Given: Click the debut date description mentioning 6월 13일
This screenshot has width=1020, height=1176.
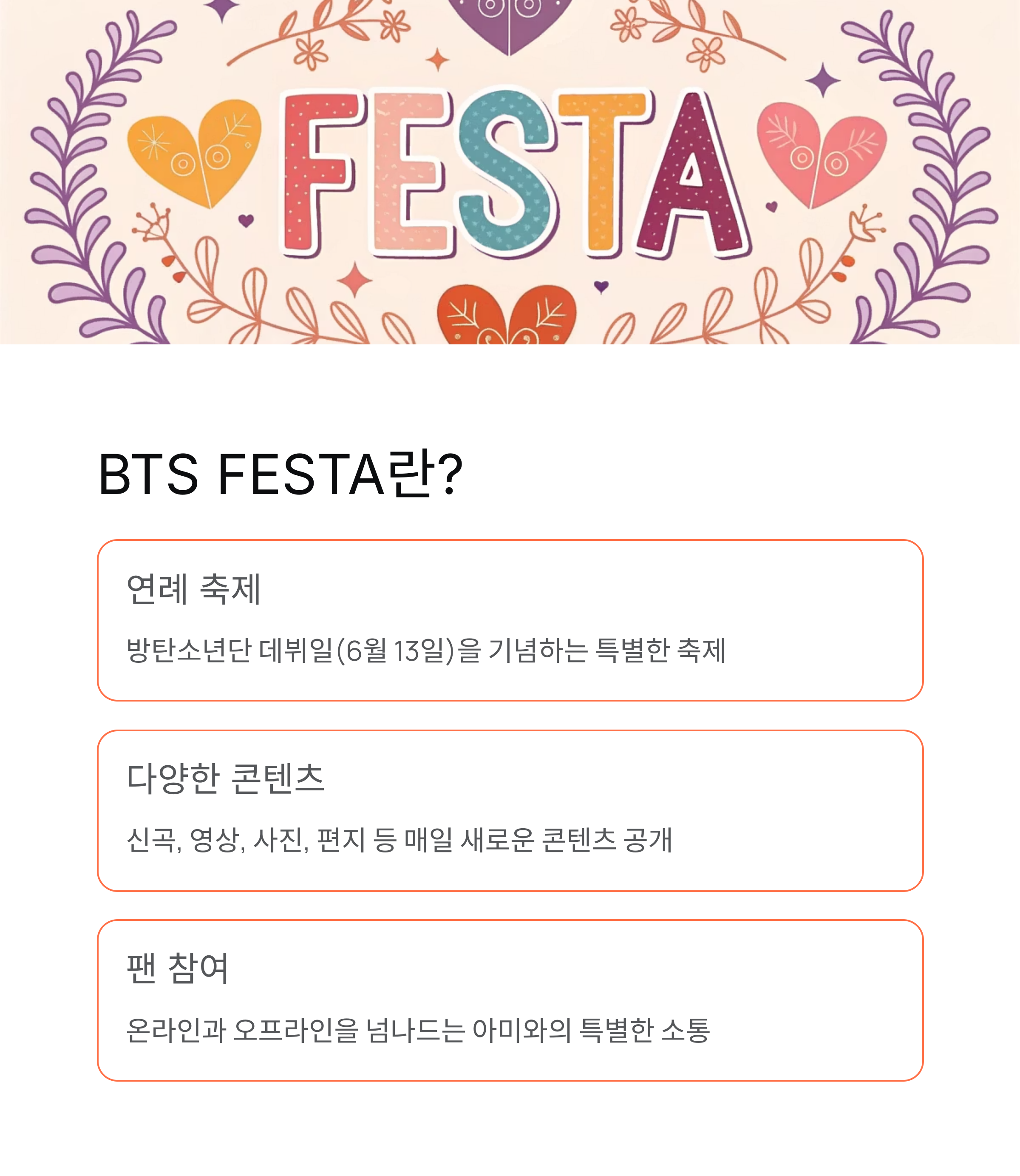Looking at the screenshot, I should (x=426, y=650).
